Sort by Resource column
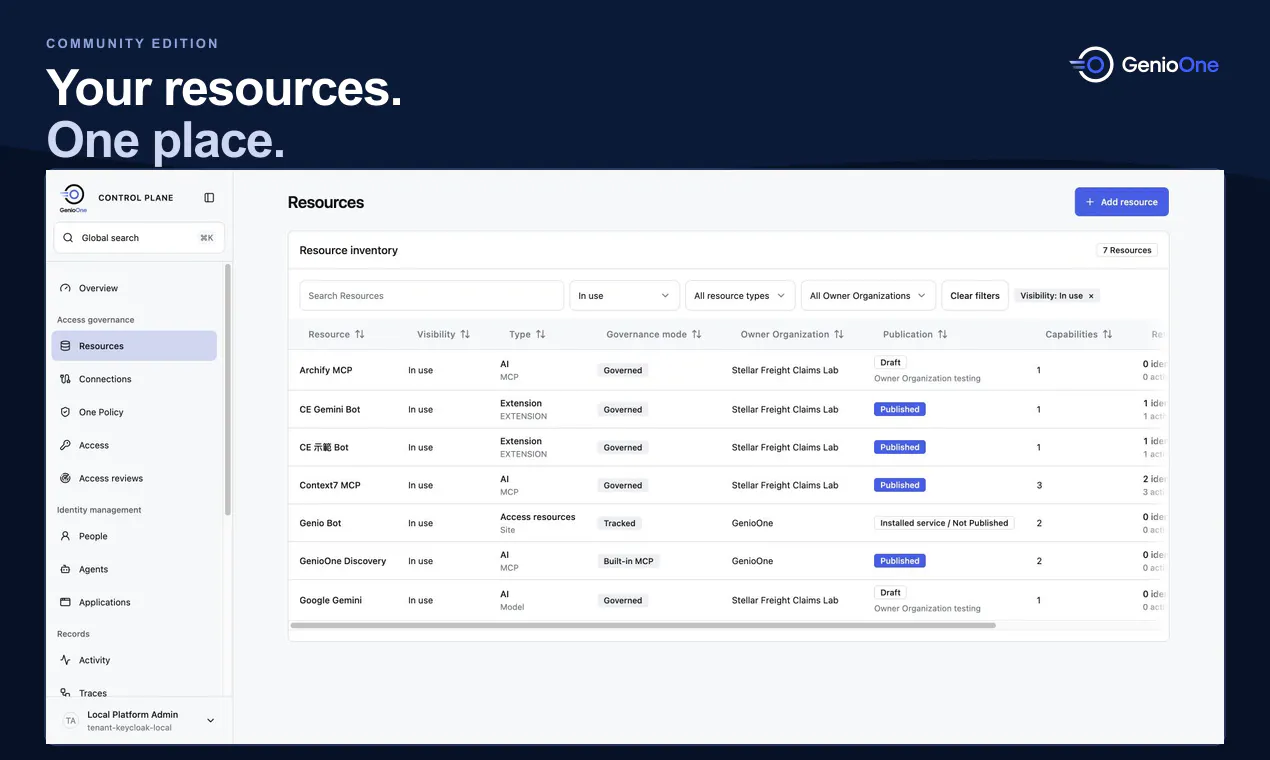Screen dimensions: 1270x760 click(x=336, y=334)
